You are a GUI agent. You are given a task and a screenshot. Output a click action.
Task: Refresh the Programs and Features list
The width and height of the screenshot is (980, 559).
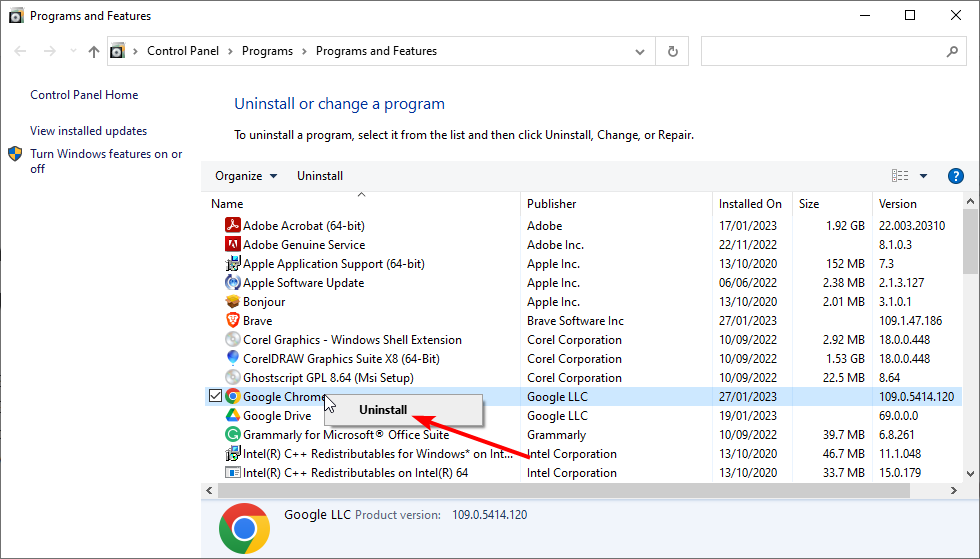click(x=672, y=51)
